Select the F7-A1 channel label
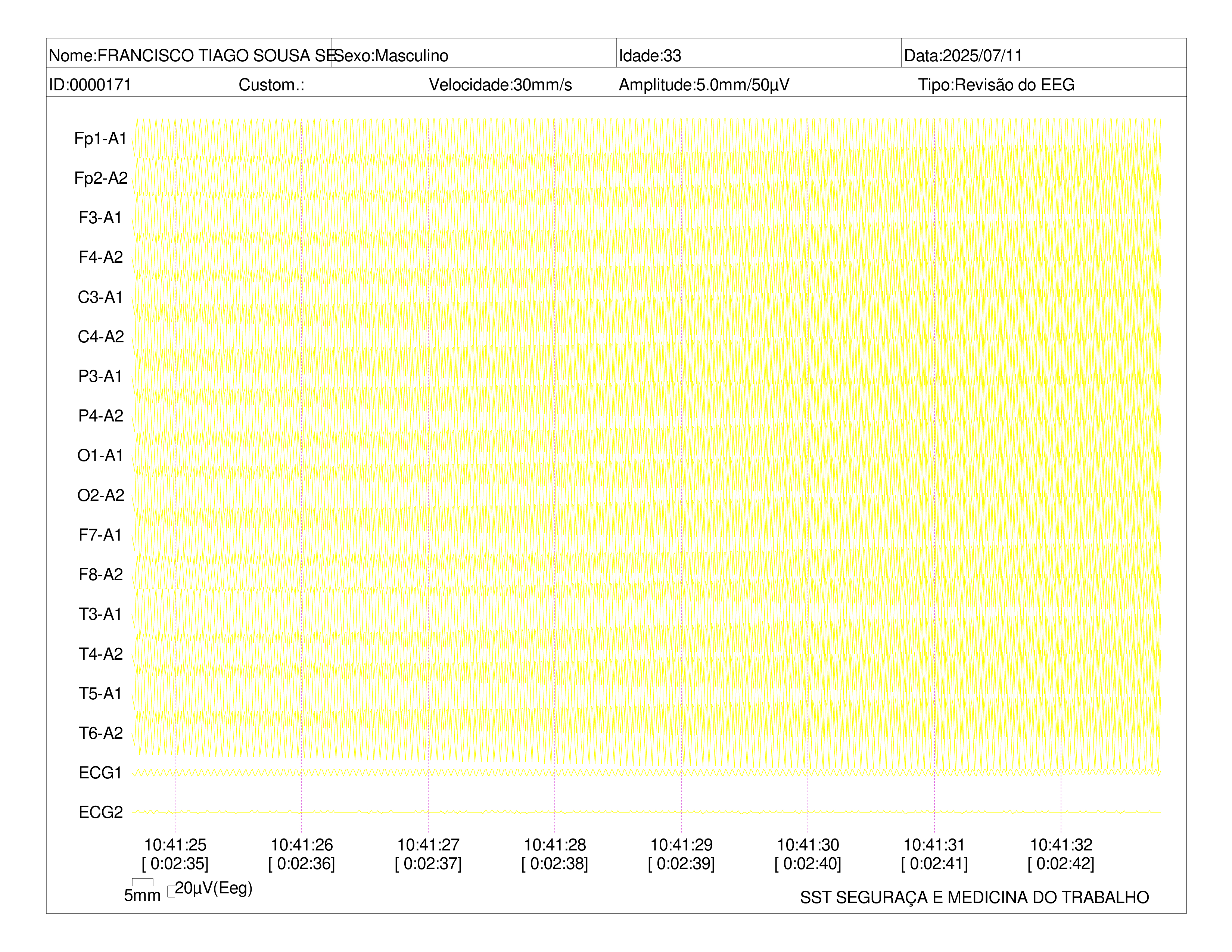 point(100,535)
